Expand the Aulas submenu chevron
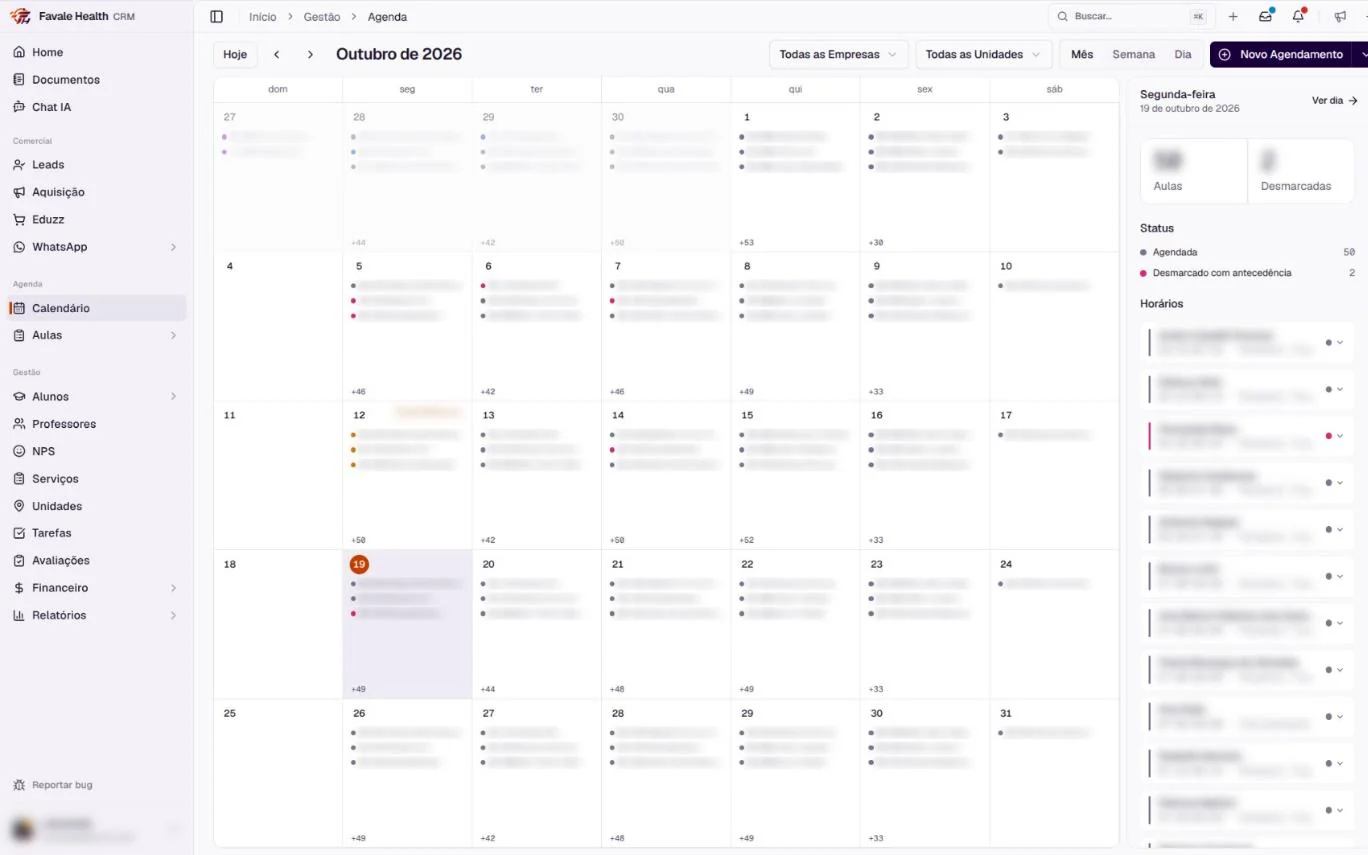 point(173,335)
